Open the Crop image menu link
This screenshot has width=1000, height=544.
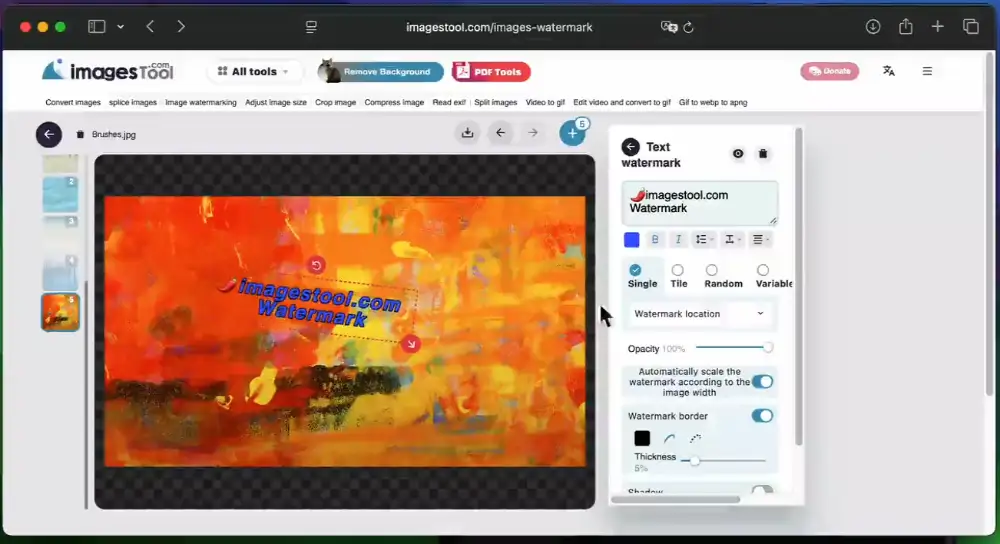click(335, 102)
